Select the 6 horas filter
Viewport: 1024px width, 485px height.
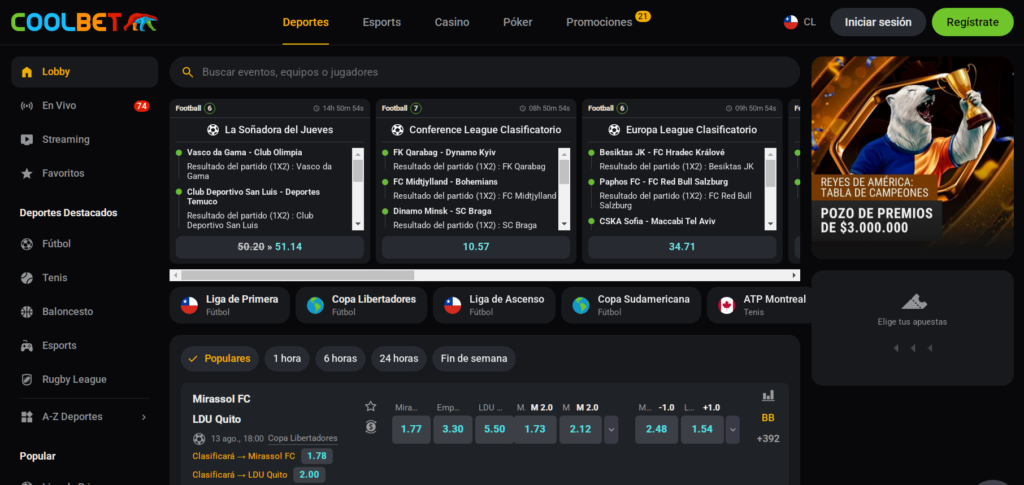(340, 358)
